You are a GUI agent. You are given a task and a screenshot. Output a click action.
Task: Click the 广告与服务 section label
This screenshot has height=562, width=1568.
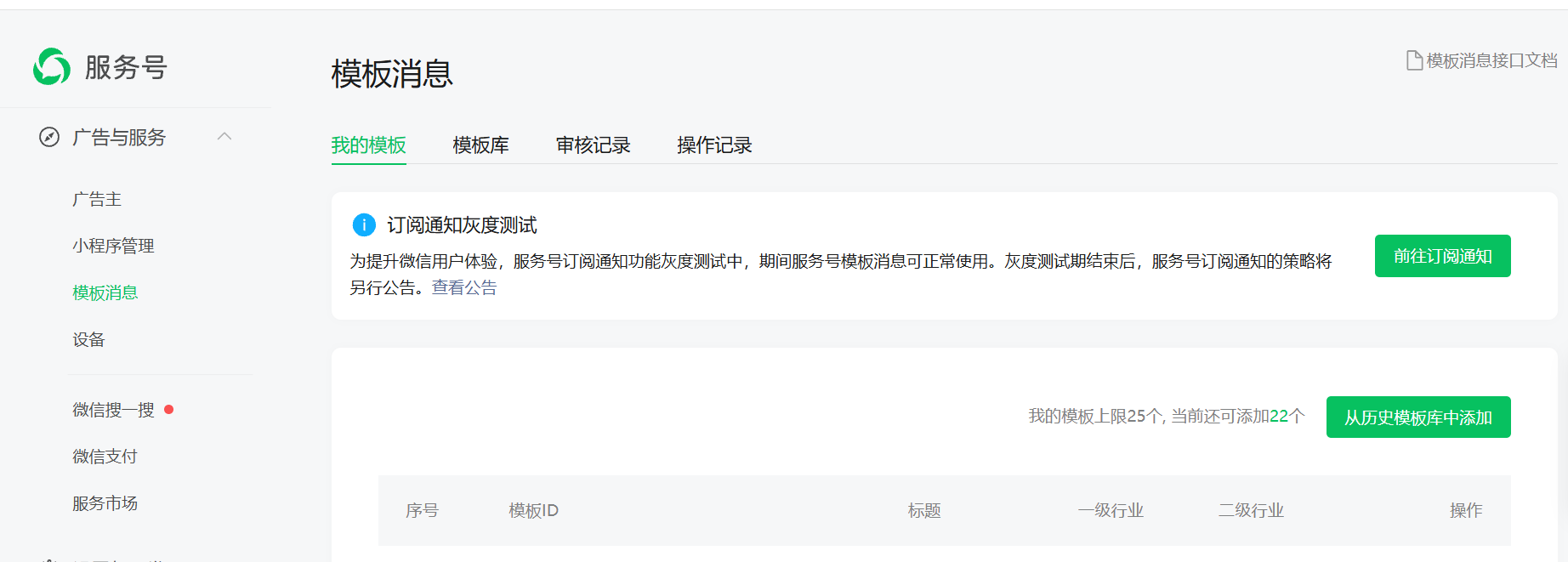(x=119, y=137)
